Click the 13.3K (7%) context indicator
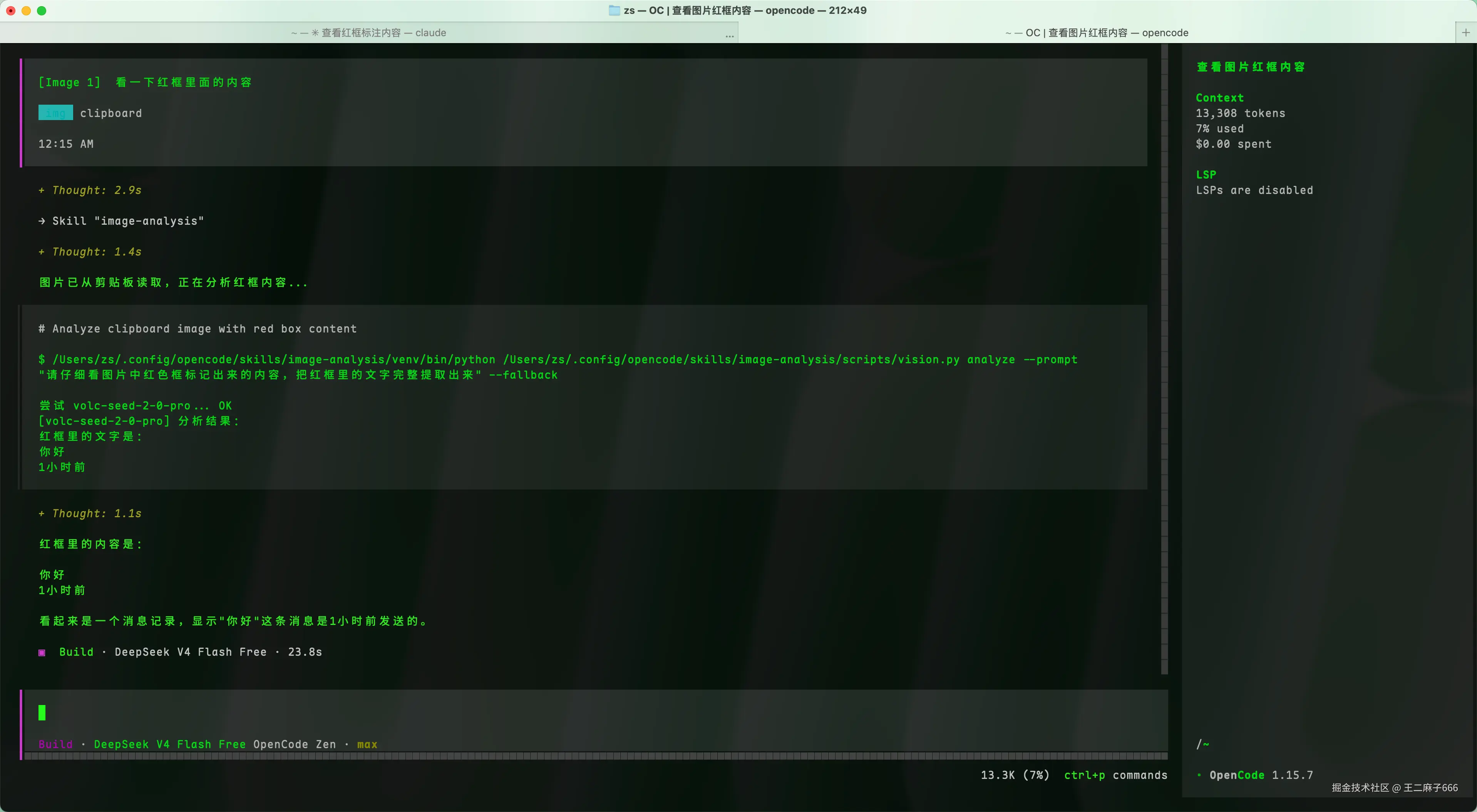This screenshot has width=1477, height=812. (1015, 775)
